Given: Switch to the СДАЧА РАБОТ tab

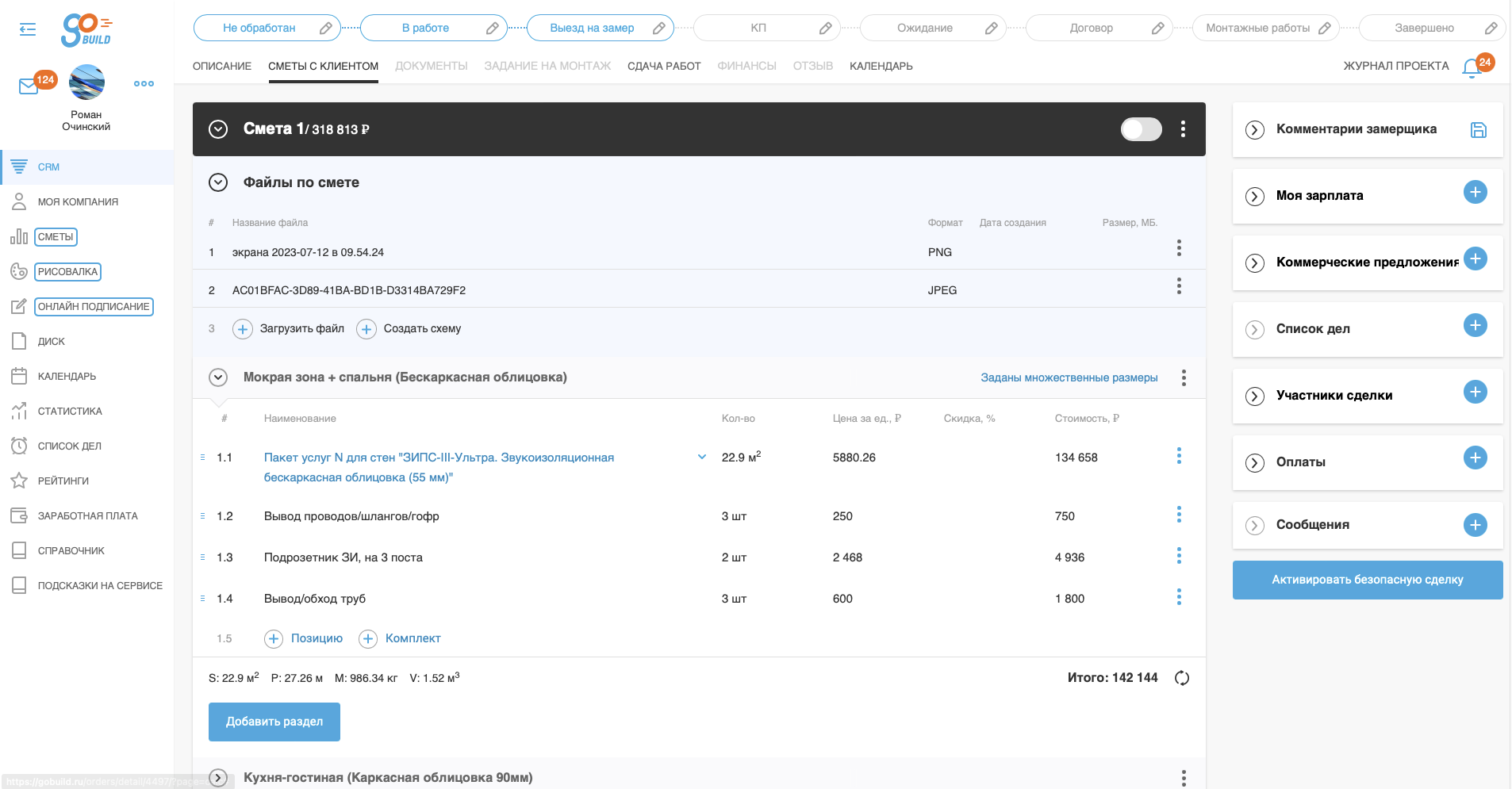Looking at the screenshot, I should 664,66.
